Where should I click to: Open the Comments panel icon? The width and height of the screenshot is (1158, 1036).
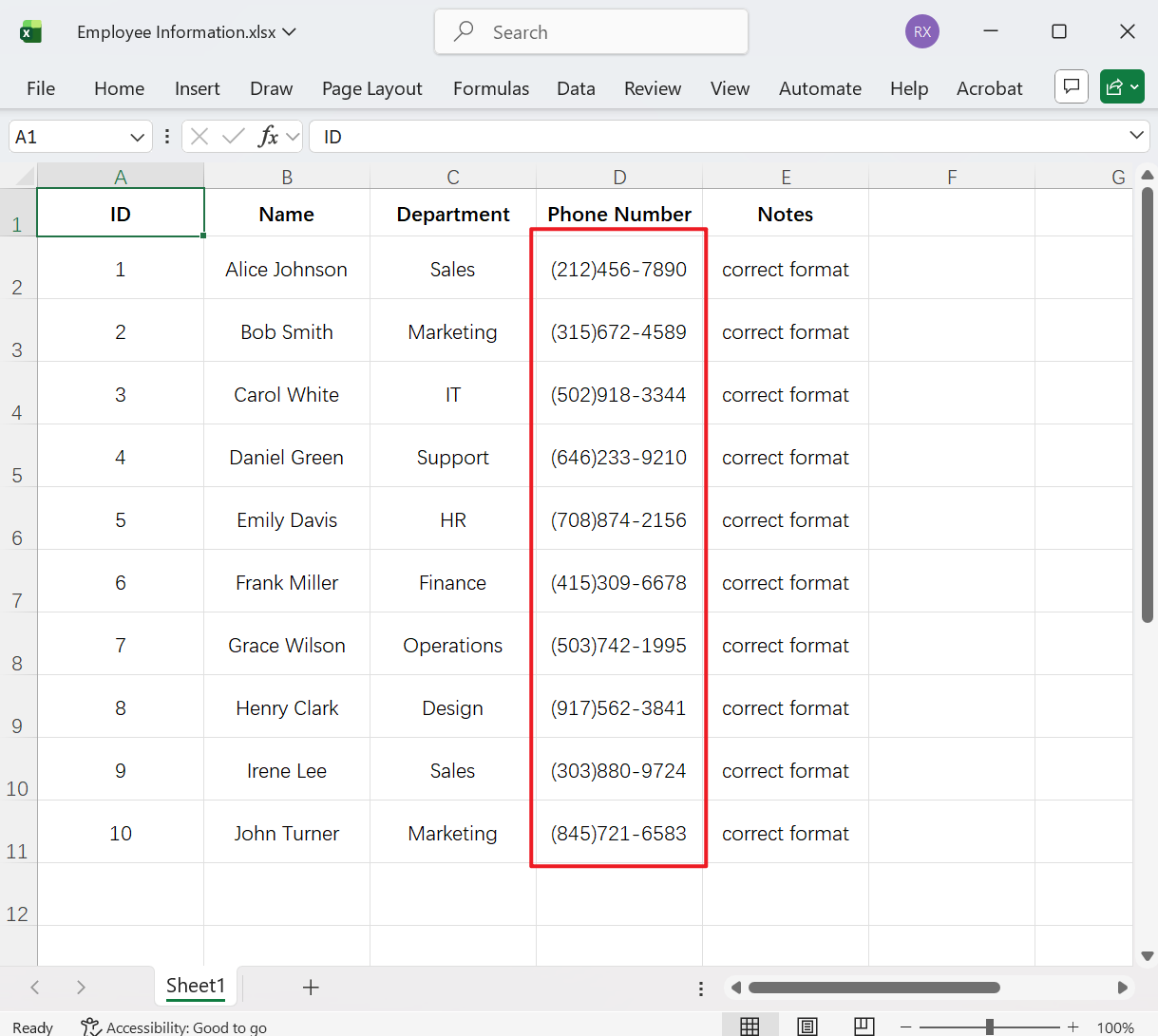coord(1071,86)
